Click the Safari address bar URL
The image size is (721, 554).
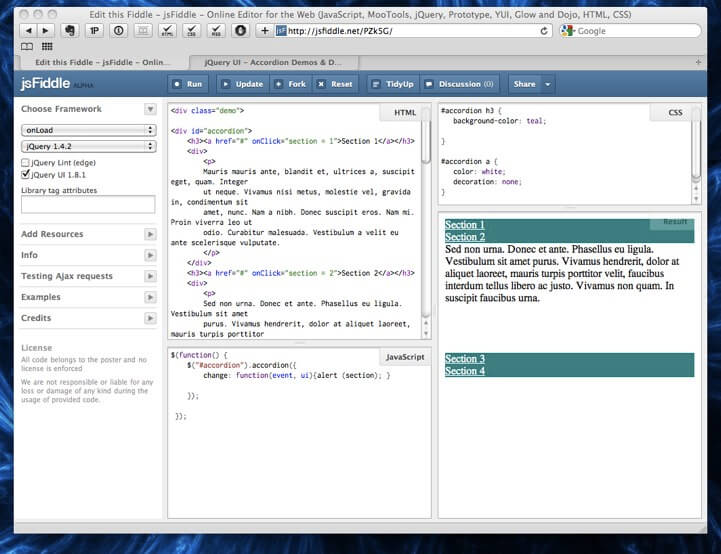click(x=340, y=31)
